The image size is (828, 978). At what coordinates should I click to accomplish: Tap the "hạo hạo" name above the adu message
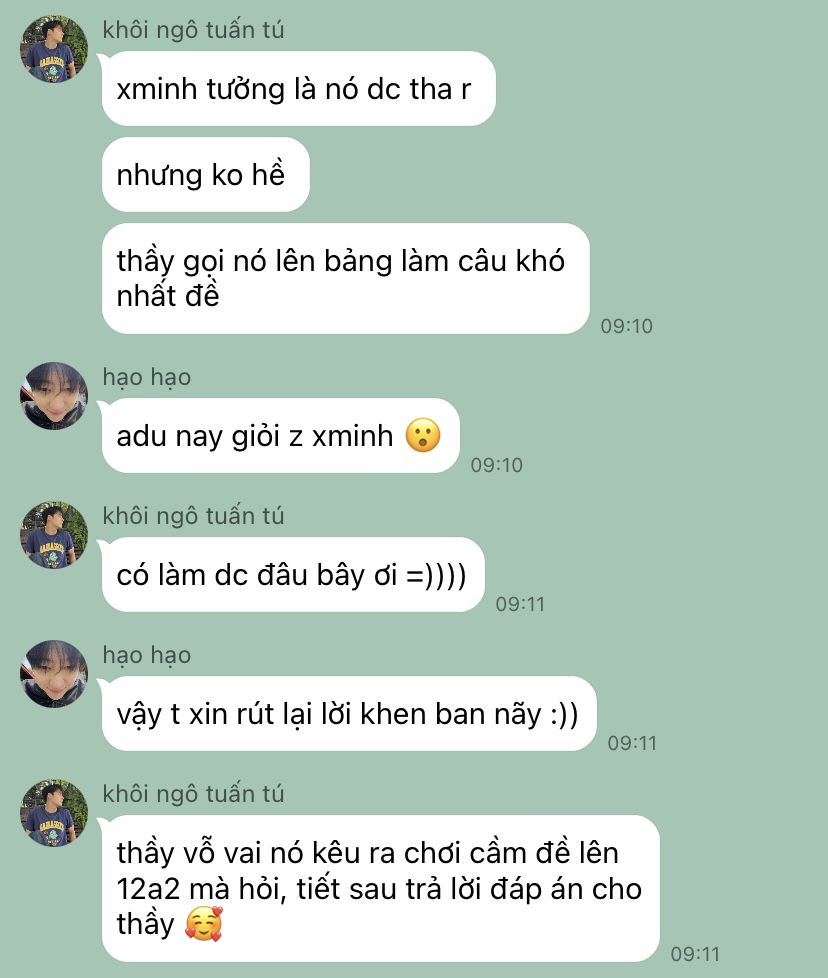tap(147, 377)
